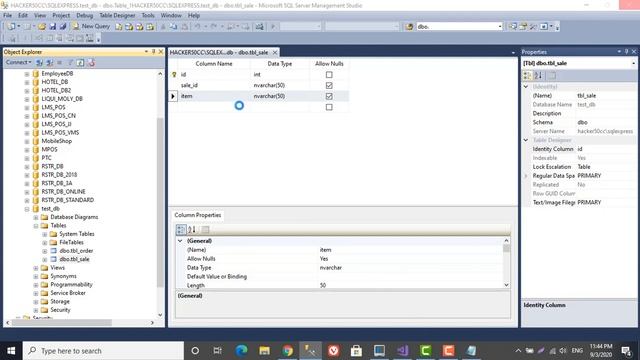Viewport: 640px width, 360px height.
Task: Click the globe icon left of dbo combo
Action: (409, 27)
